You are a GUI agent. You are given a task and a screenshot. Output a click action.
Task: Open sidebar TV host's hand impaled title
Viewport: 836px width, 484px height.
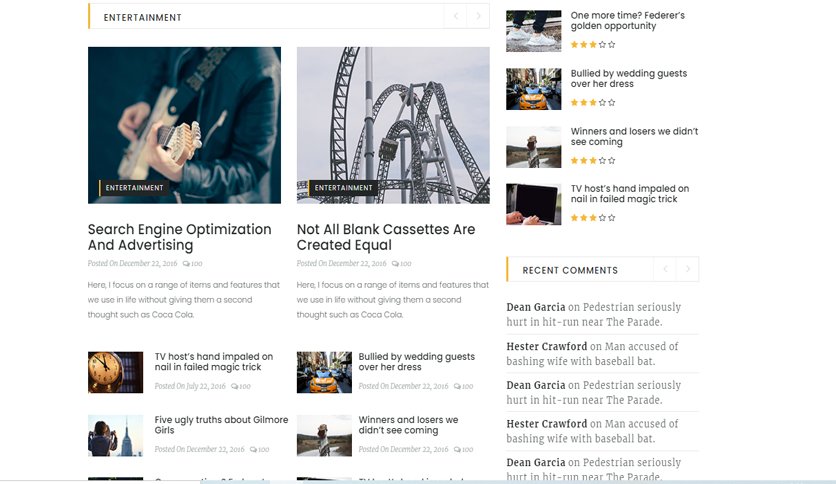coord(630,194)
